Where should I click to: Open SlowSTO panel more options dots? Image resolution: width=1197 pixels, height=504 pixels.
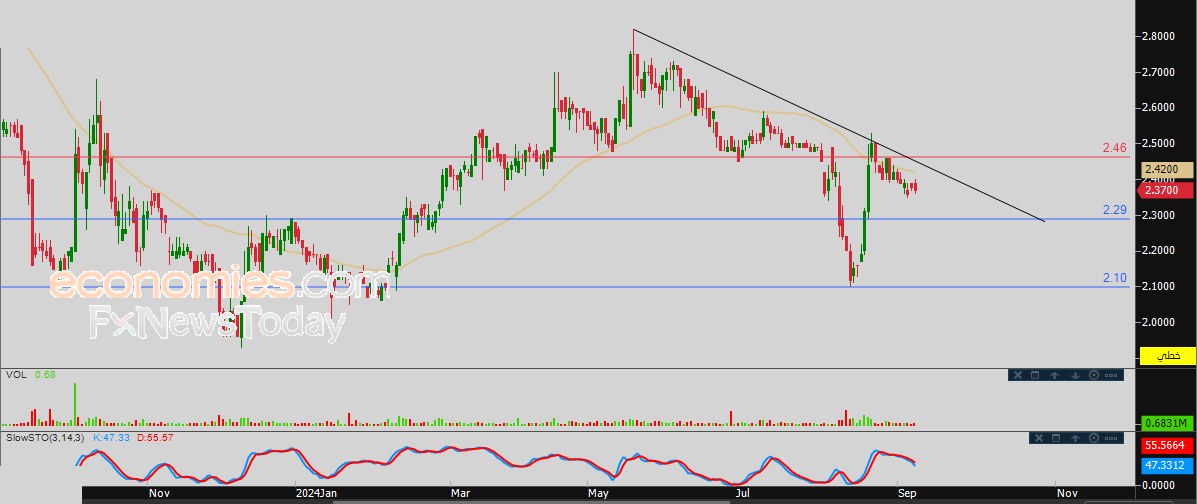pyautogui.click(x=1111, y=438)
